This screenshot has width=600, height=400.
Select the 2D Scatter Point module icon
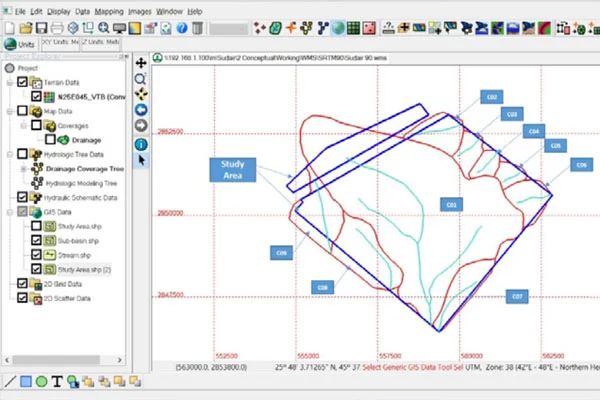pos(369,28)
